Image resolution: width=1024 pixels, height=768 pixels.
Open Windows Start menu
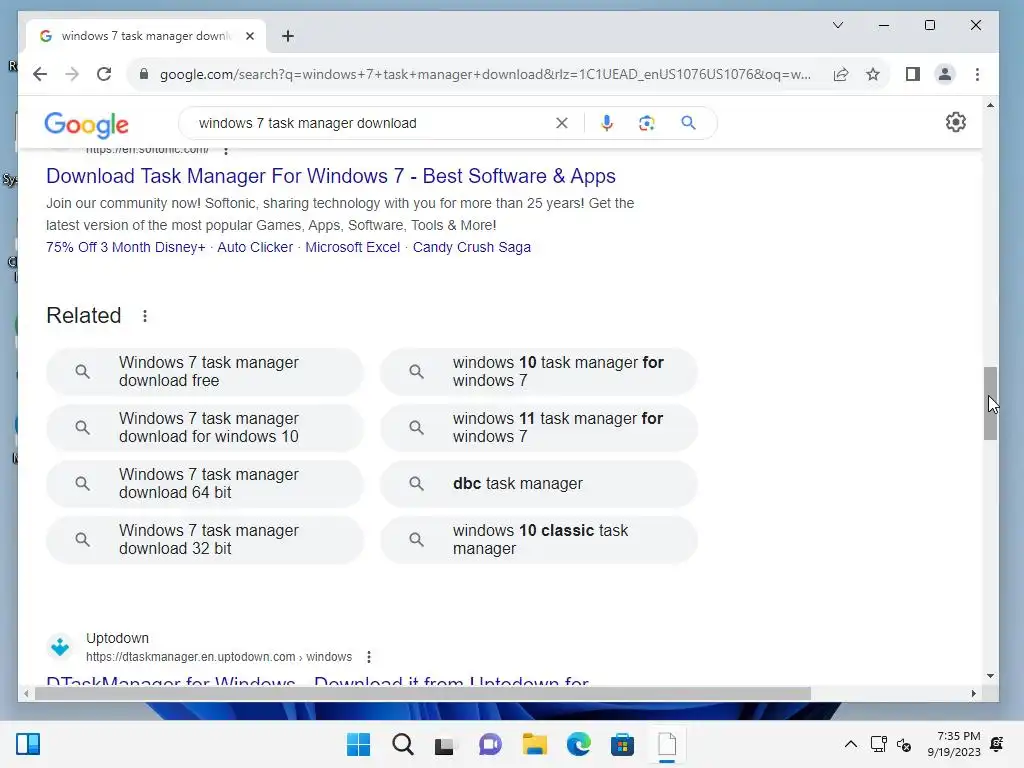358,744
